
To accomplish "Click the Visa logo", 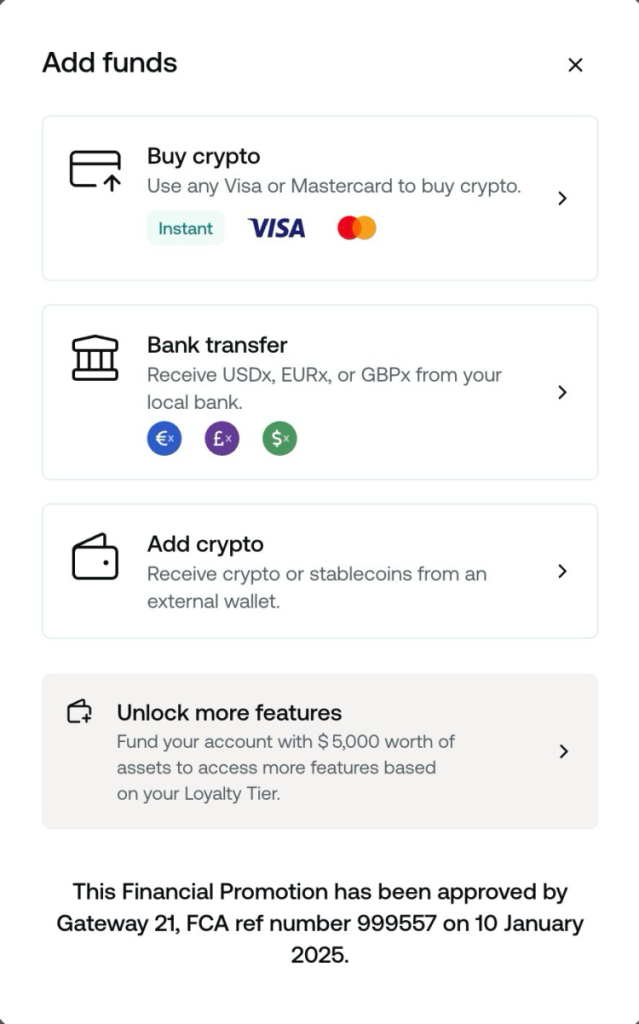I will point(277,228).
